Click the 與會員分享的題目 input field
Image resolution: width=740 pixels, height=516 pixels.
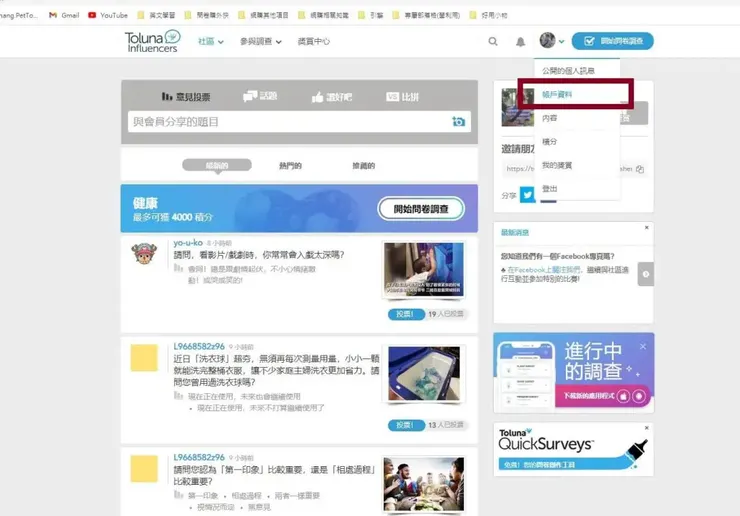click(299, 122)
